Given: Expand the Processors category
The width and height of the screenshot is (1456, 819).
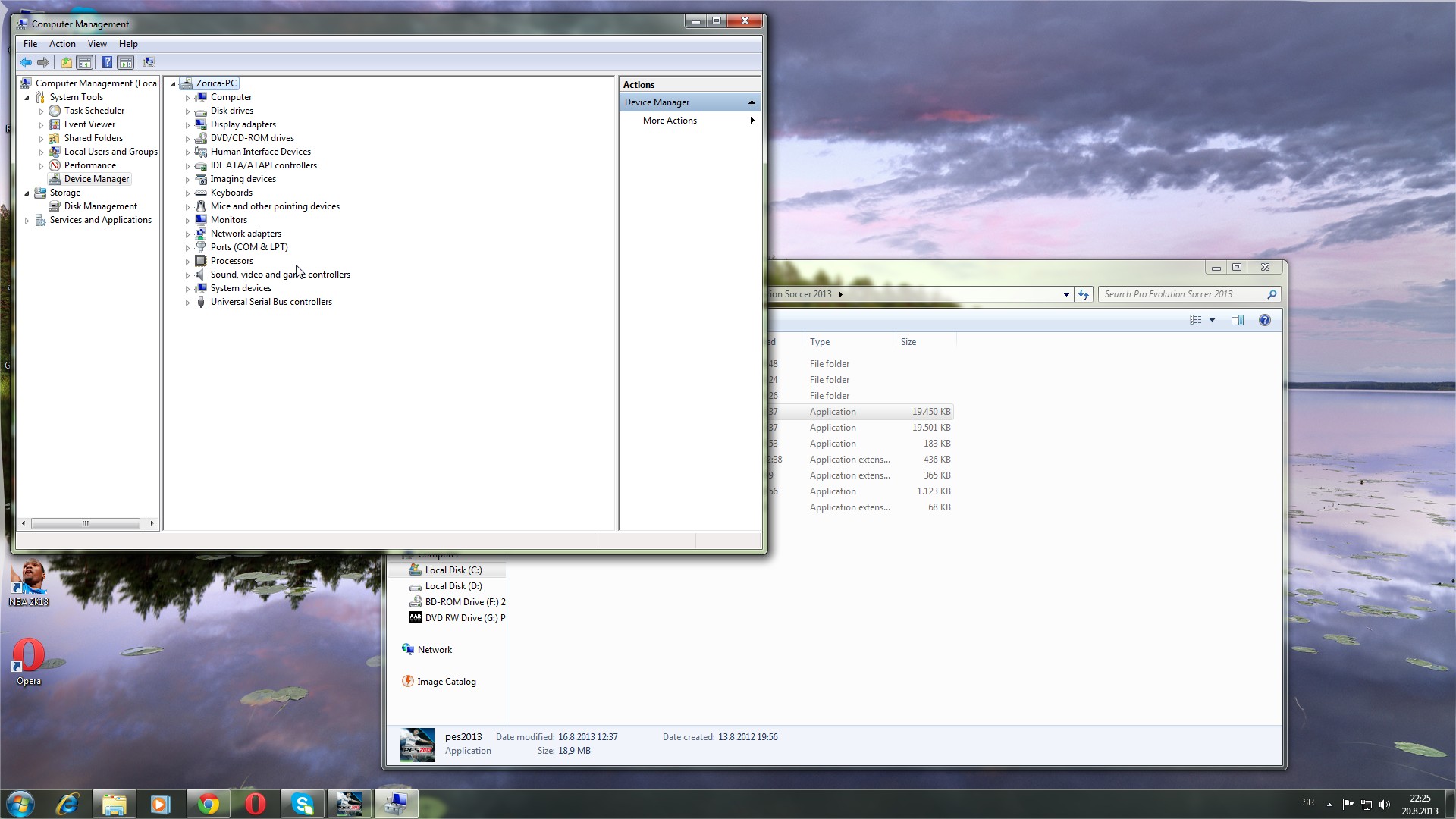Looking at the screenshot, I should [x=188, y=262].
